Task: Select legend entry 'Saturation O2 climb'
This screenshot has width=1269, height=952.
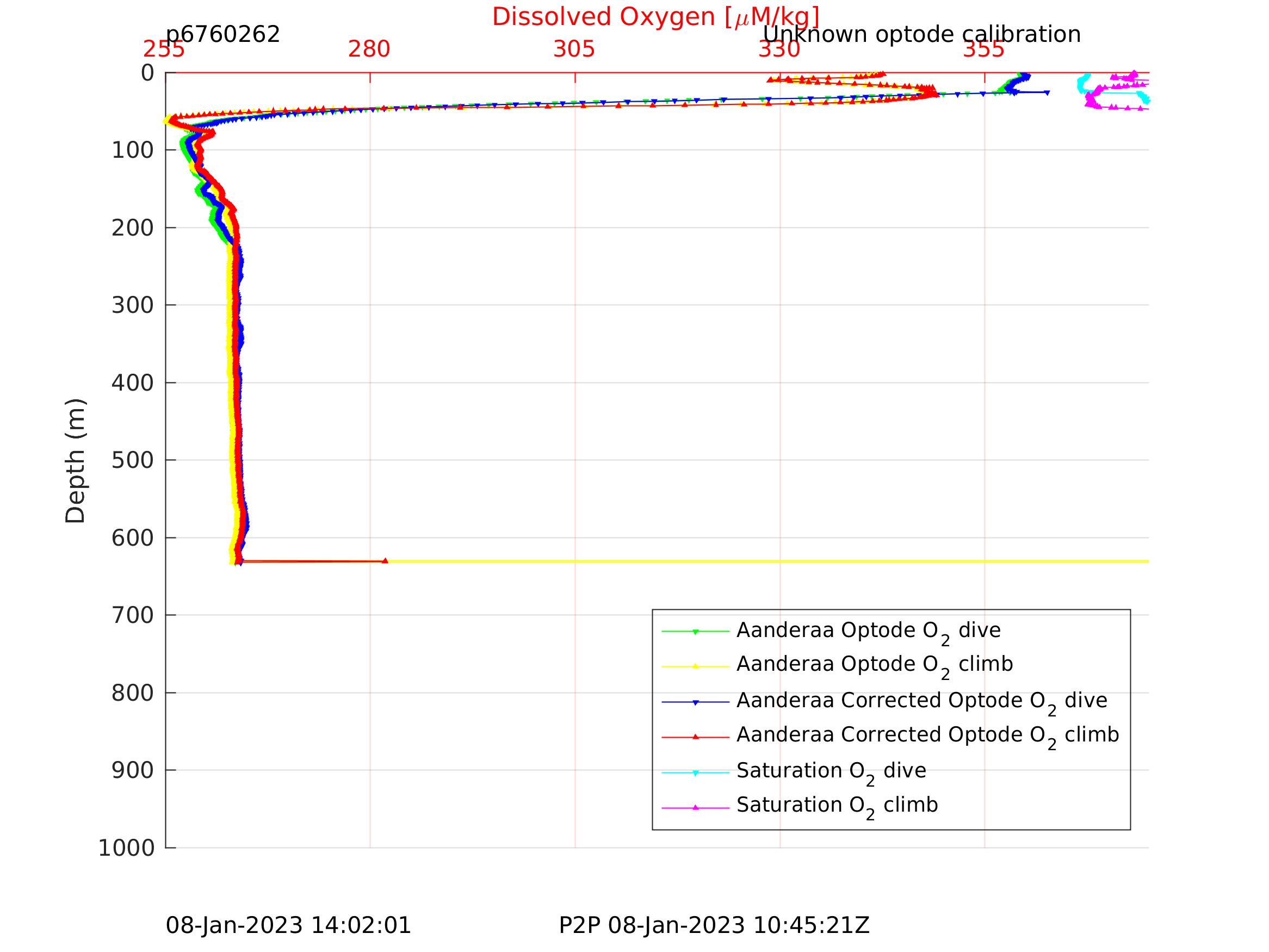Action: pos(838,807)
